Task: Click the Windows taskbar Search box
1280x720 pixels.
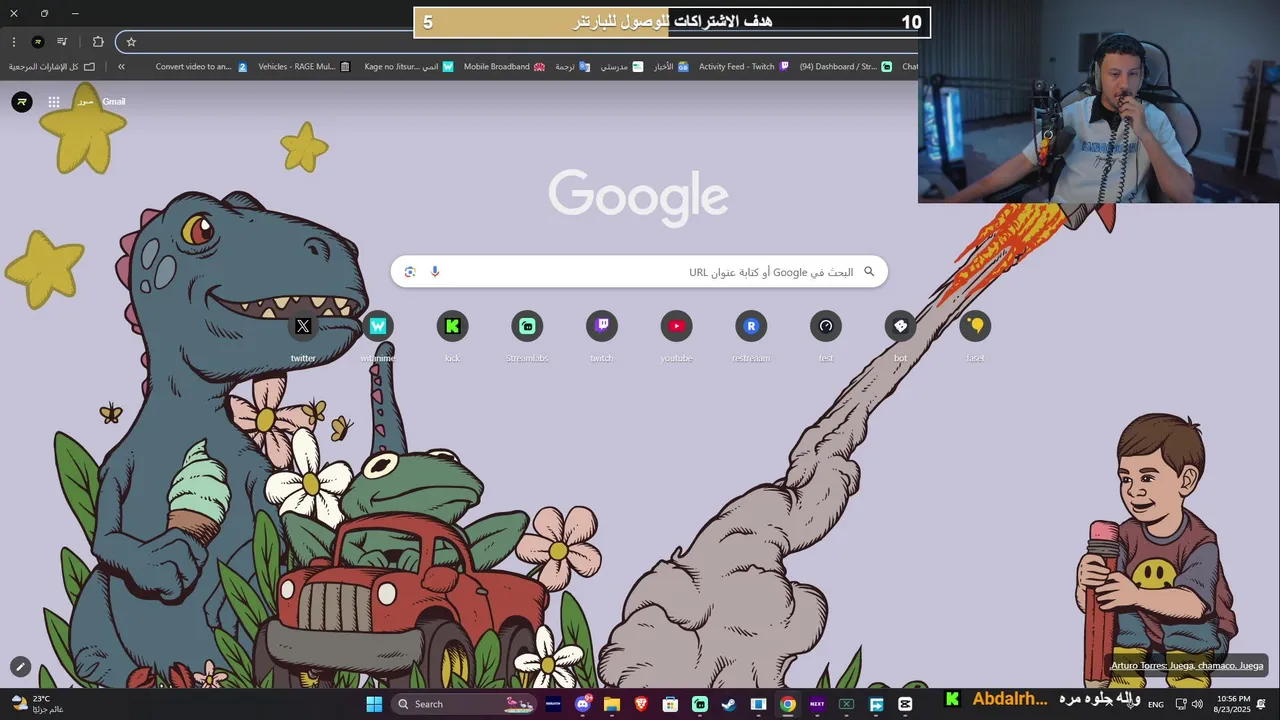Action: click(462, 704)
